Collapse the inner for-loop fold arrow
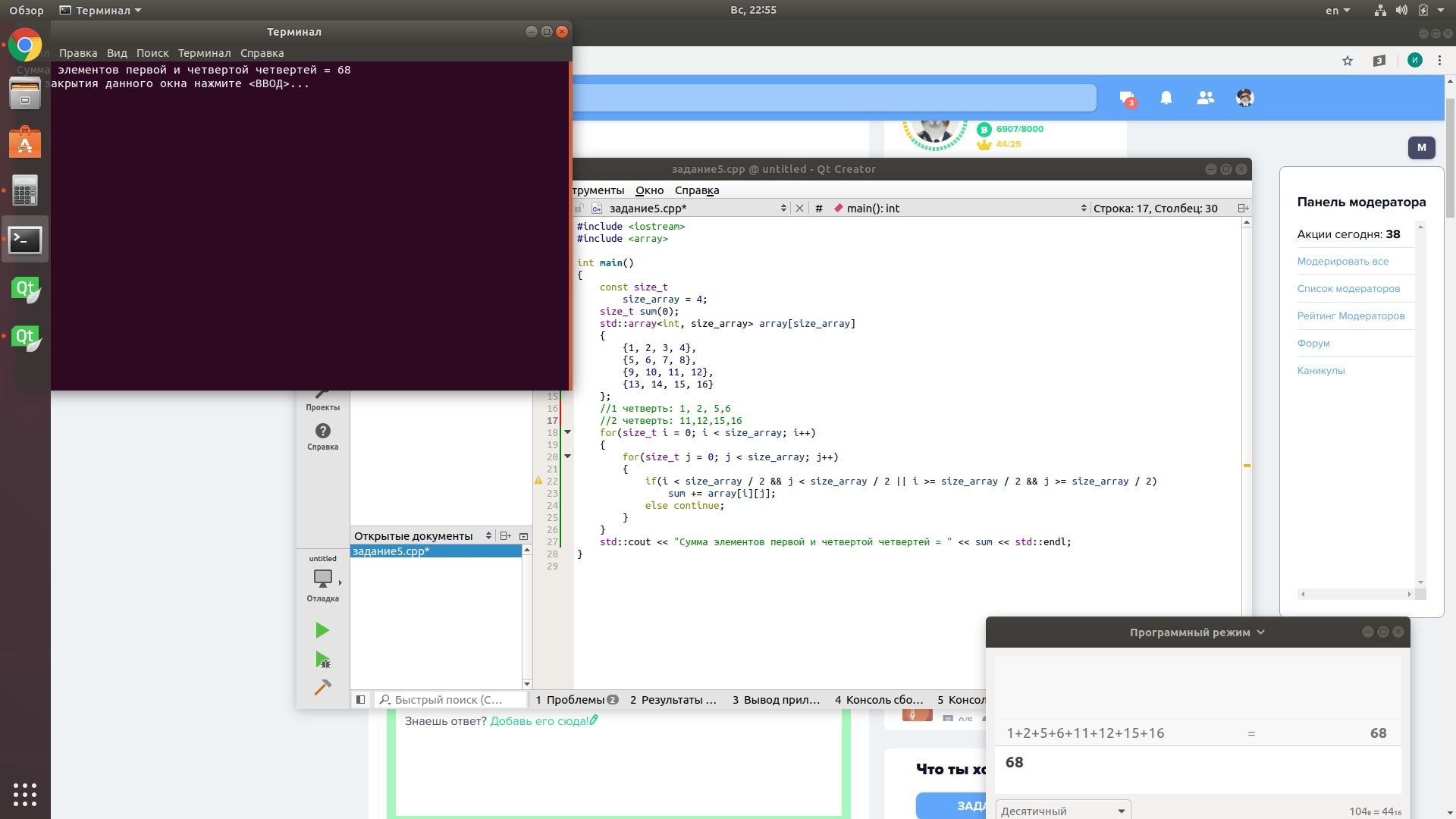The height and width of the screenshot is (819, 1456). pyautogui.click(x=567, y=457)
